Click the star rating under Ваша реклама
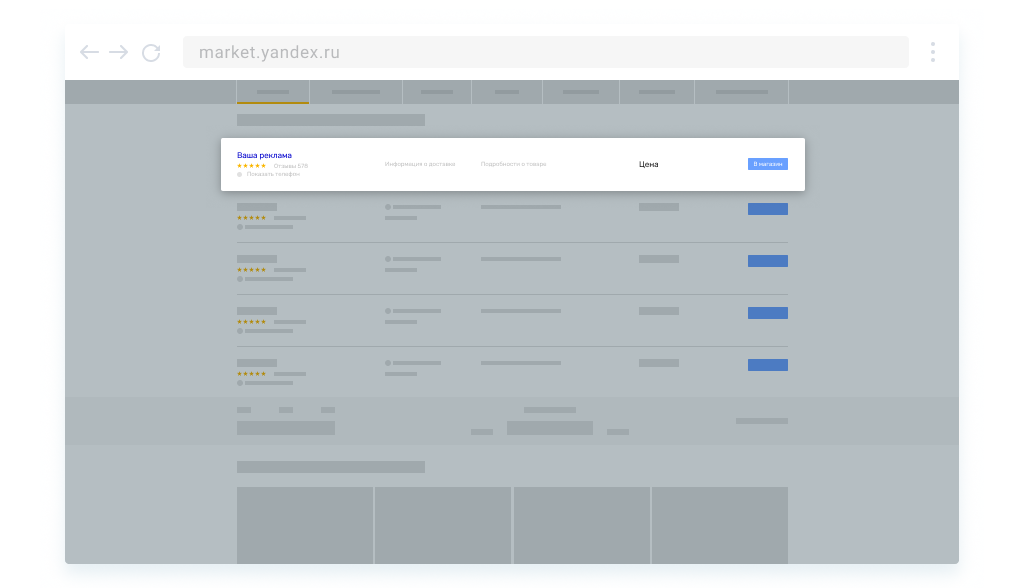The width and height of the screenshot is (1024, 588). (251, 166)
